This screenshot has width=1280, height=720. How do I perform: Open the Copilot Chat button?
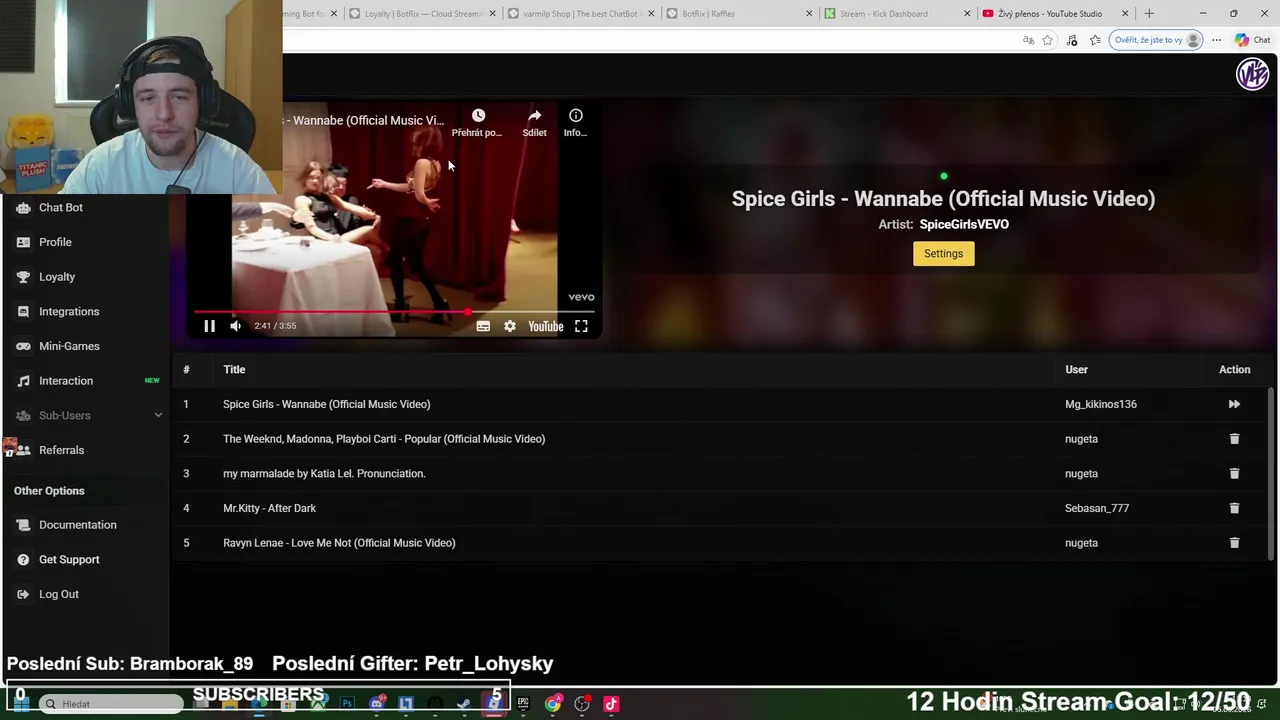pyautogui.click(x=1252, y=40)
